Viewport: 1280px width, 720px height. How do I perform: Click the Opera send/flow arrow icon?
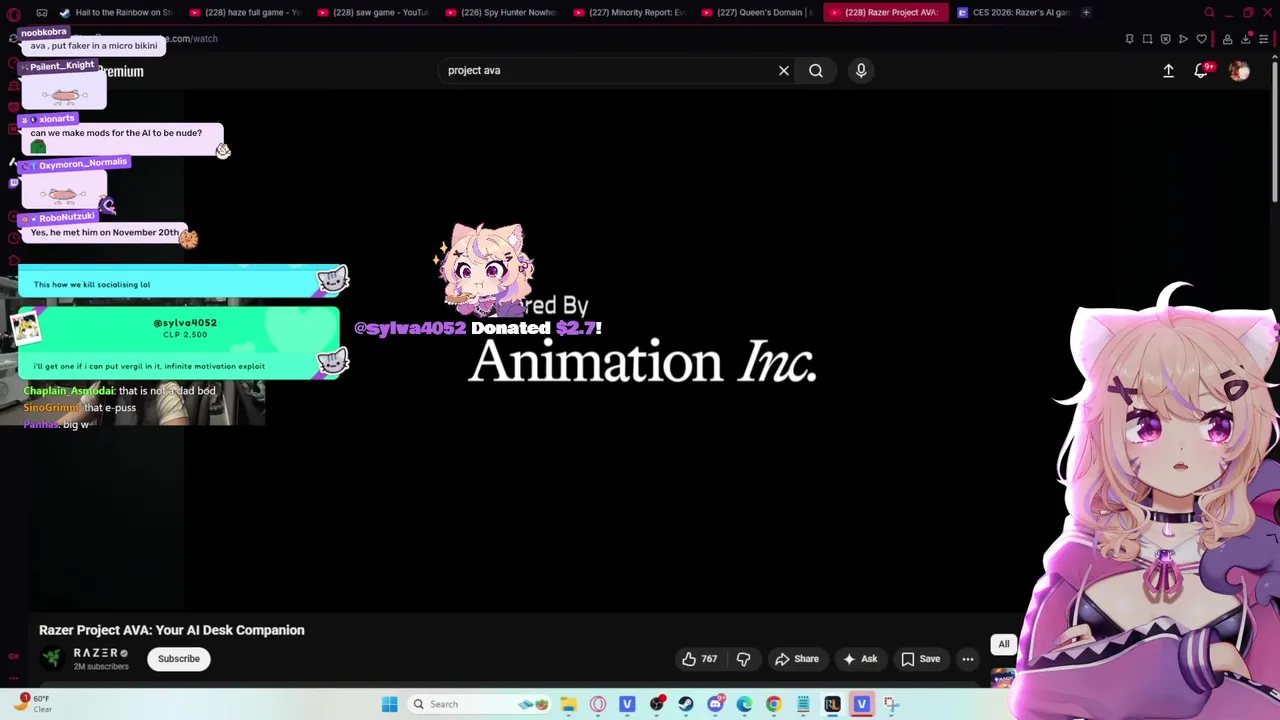(1183, 39)
